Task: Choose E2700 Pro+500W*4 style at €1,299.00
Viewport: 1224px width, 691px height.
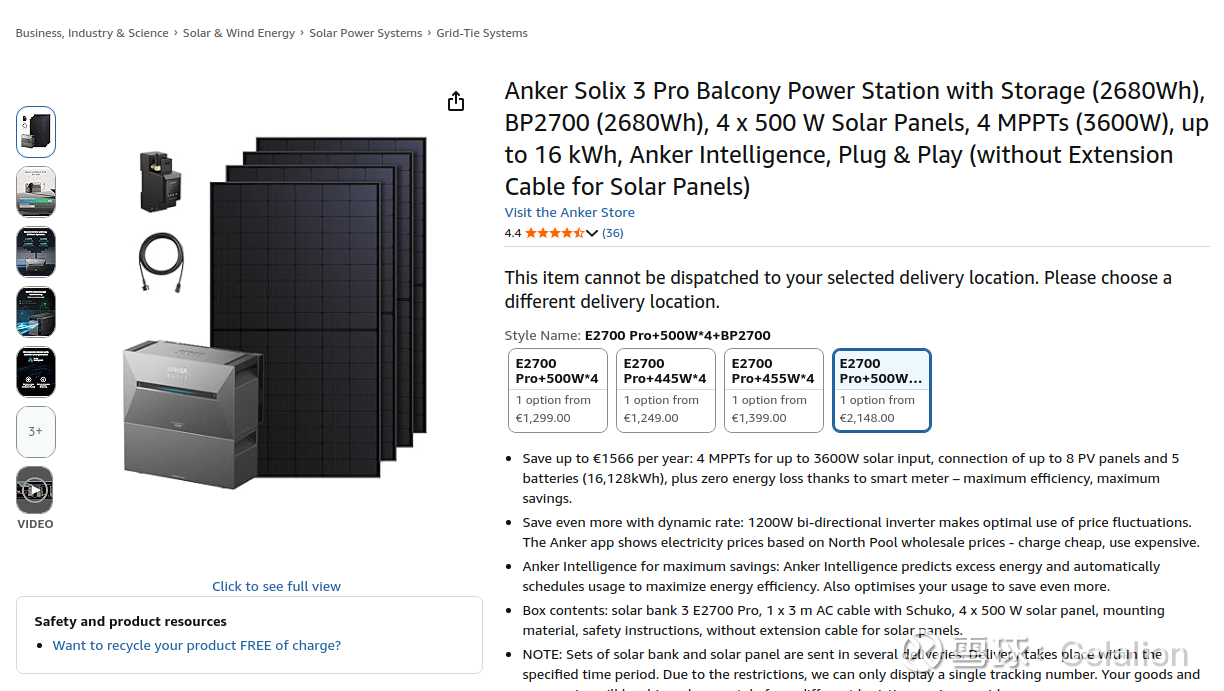Action: pos(558,390)
